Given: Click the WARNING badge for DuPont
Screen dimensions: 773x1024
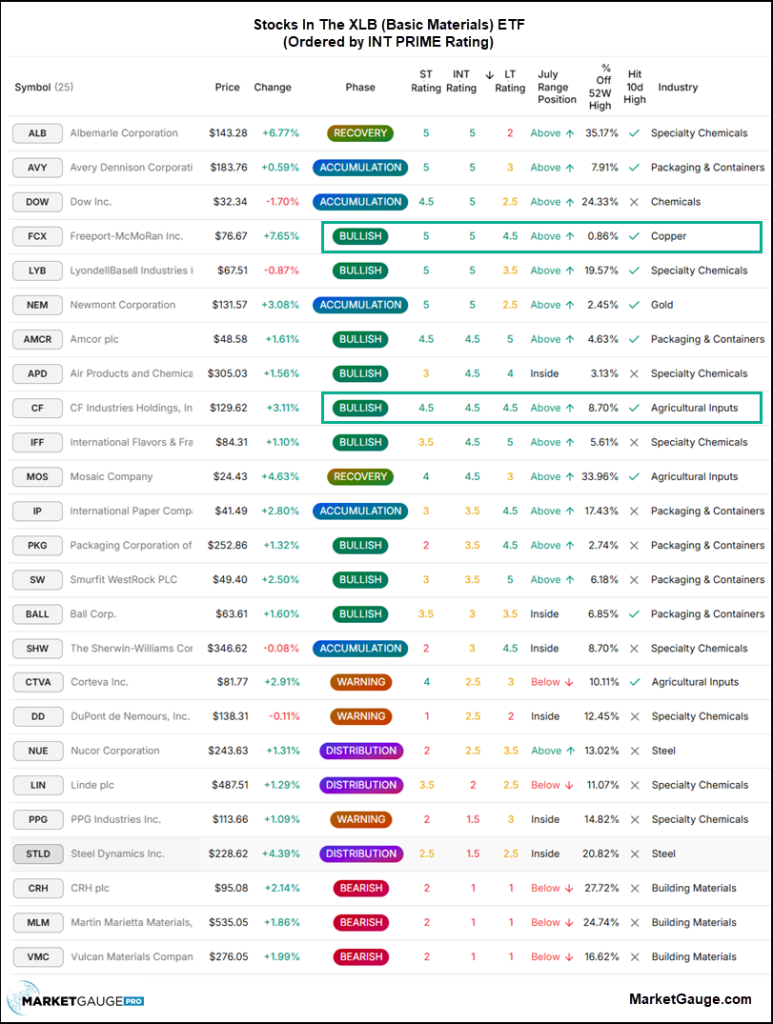Looking at the screenshot, I should [x=361, y=716].
